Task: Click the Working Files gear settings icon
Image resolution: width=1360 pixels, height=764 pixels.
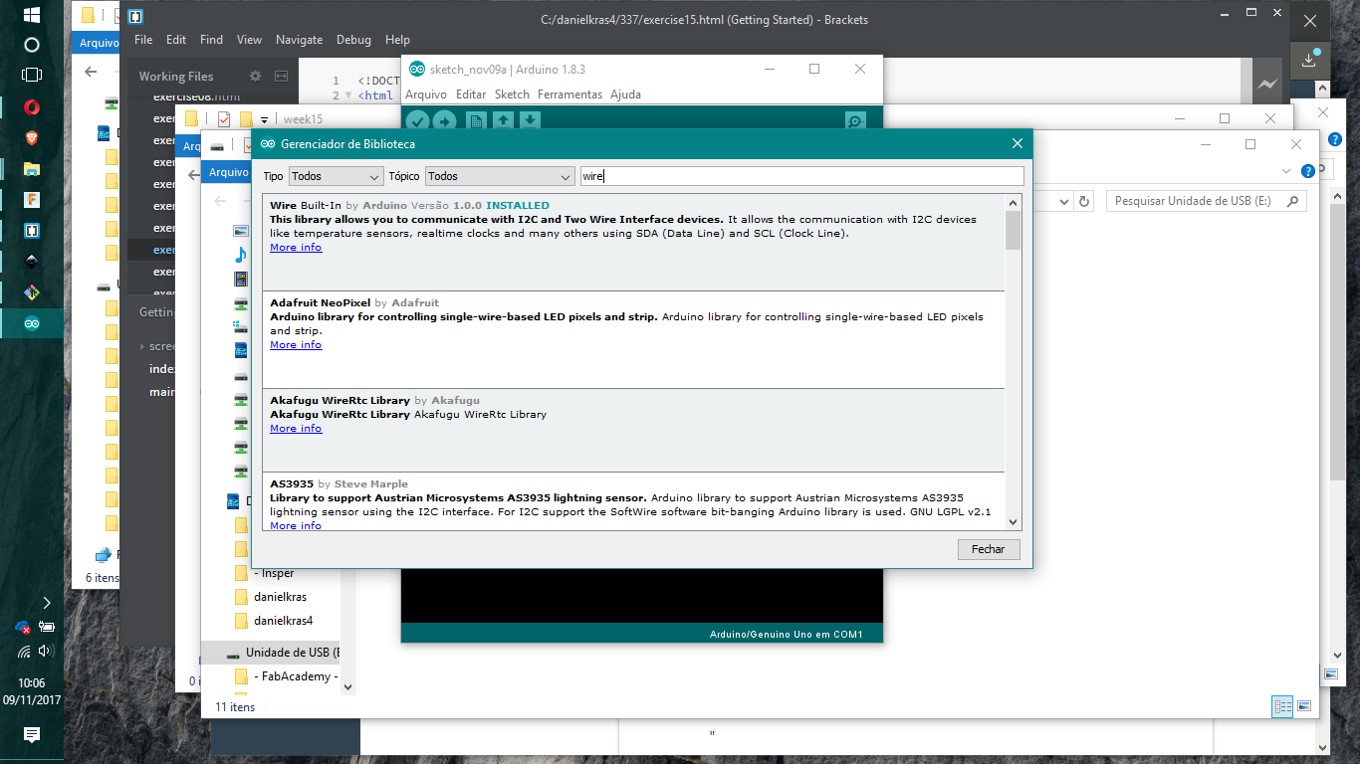Action: tap(255, 76)
